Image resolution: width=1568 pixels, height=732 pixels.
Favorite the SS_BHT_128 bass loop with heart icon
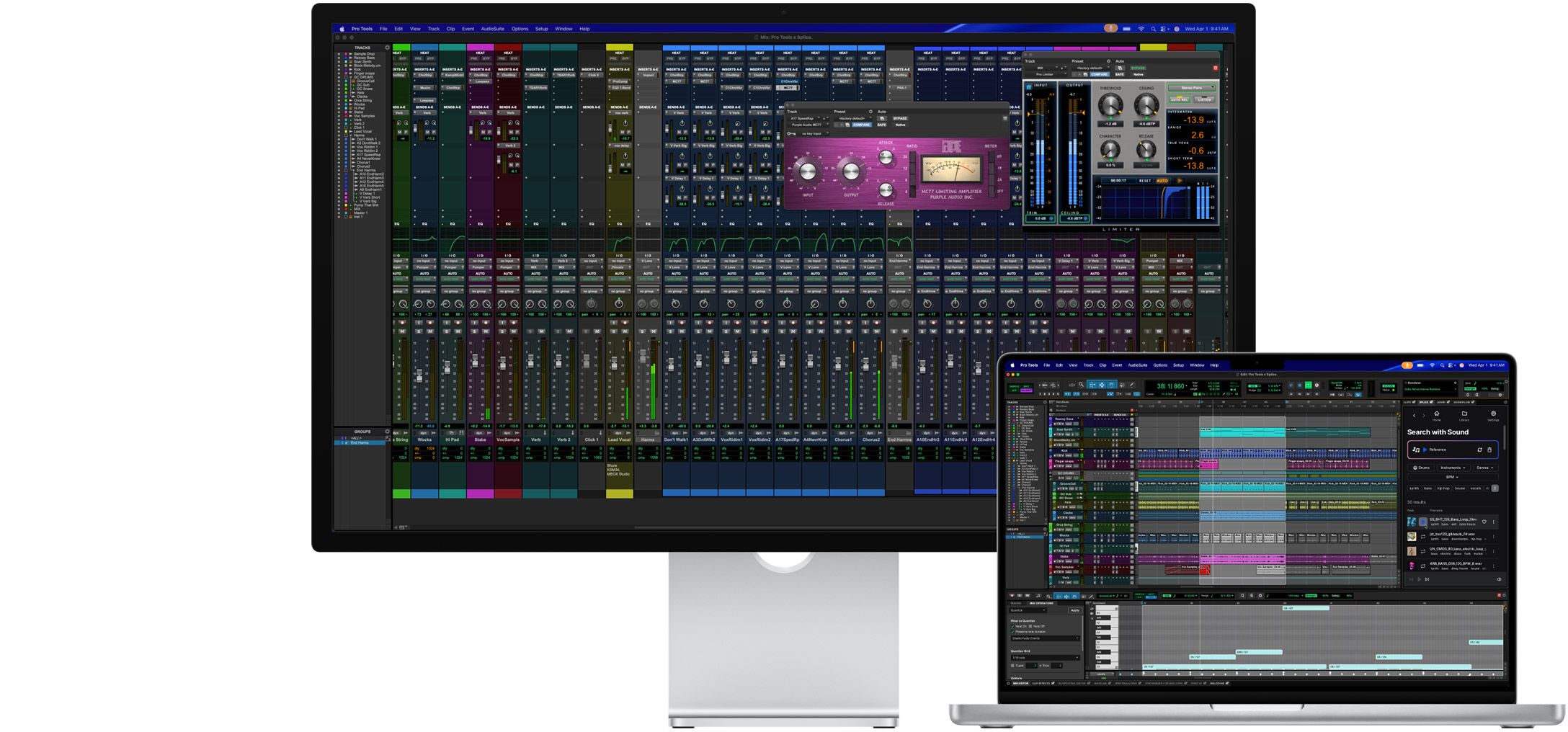pos(1484,522)
